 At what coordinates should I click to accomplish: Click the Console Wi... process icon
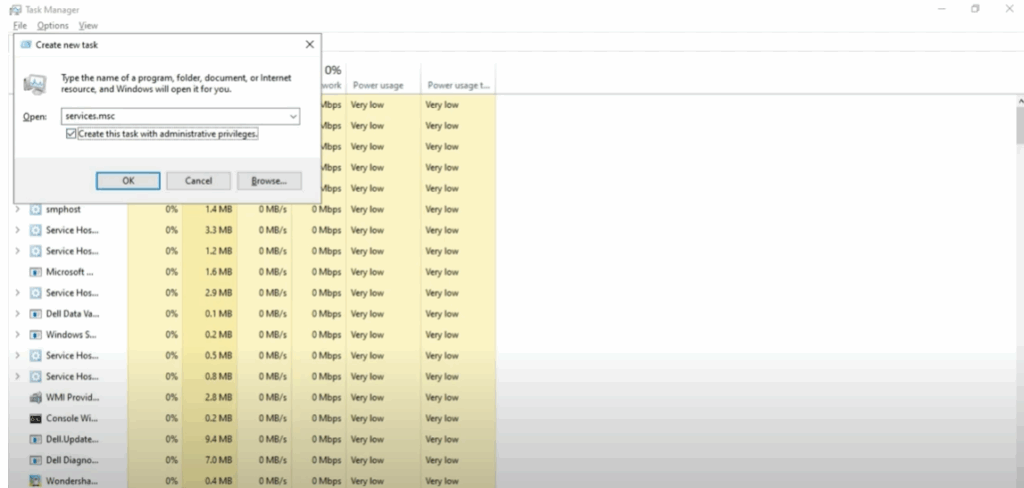(35, 419)
